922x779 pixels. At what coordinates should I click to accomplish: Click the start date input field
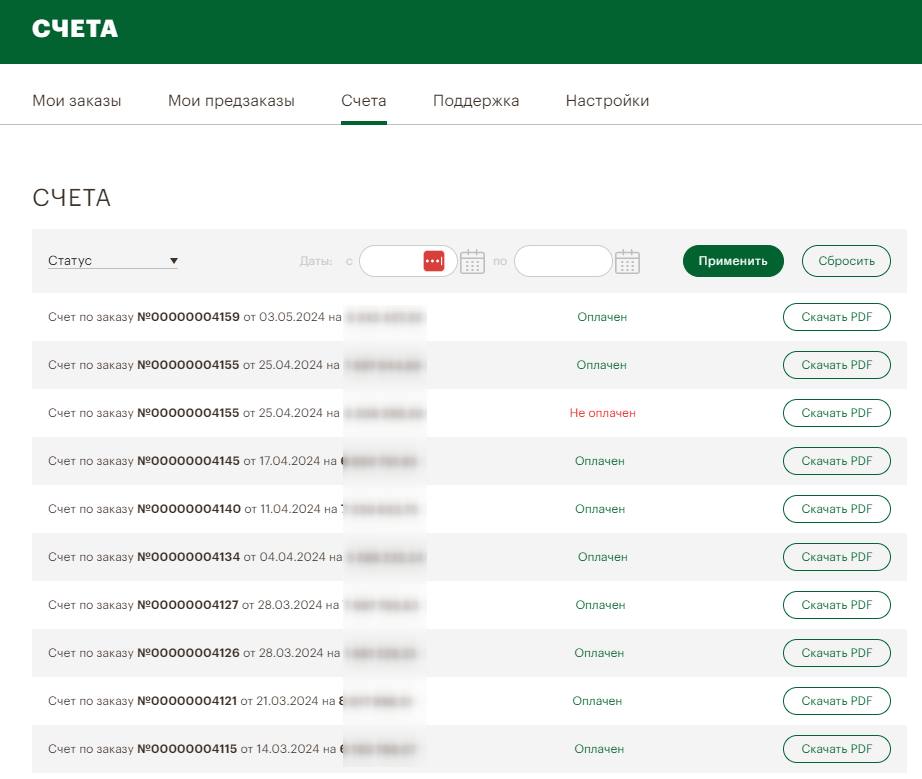pos(392,261)
